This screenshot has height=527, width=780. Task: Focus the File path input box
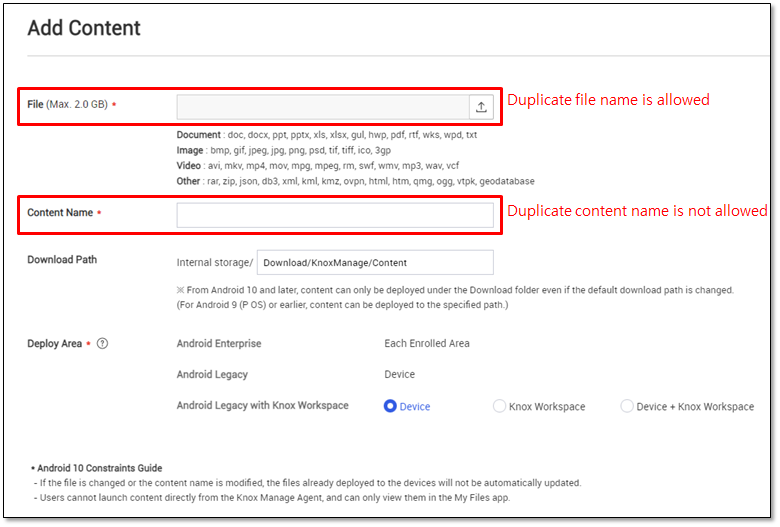(323, 107)
